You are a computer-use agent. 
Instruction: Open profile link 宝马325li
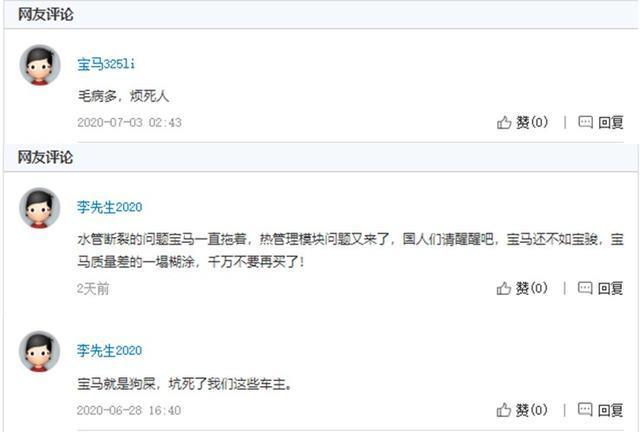(106, 64)
